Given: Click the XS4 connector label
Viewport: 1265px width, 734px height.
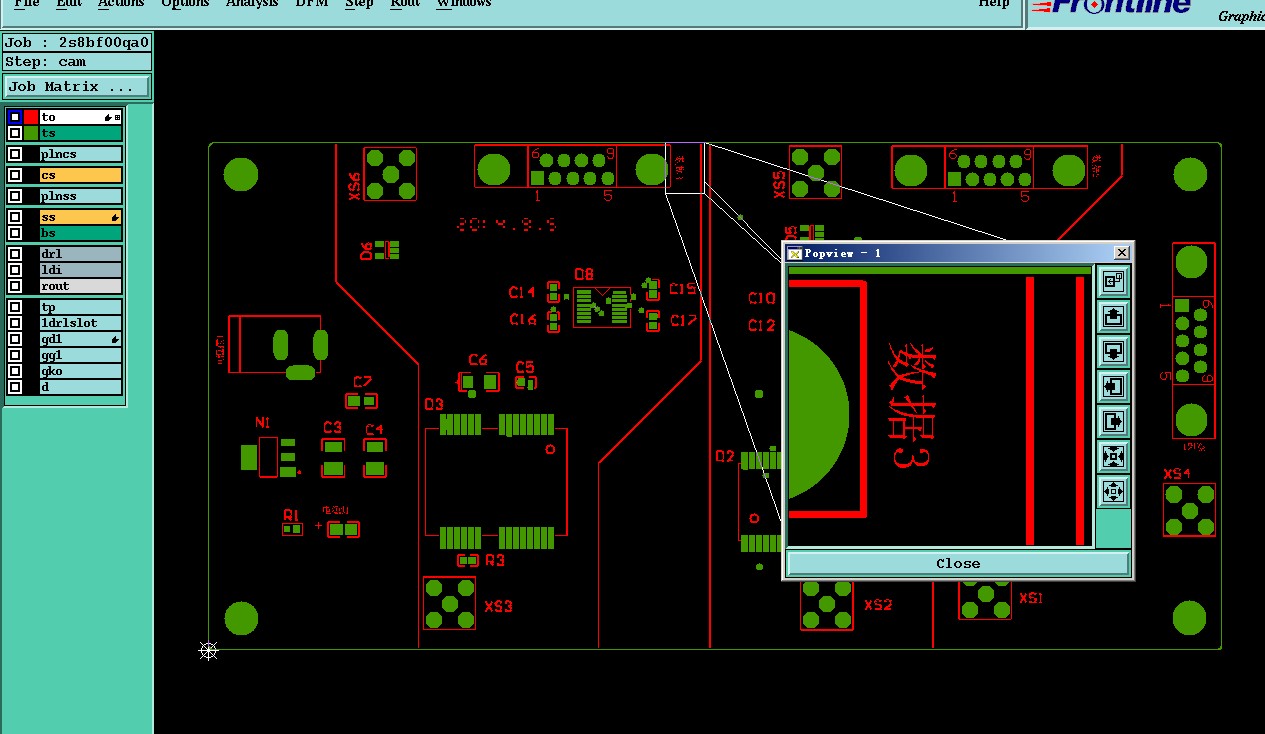Looking at the screenshot, I should 1177,474.
